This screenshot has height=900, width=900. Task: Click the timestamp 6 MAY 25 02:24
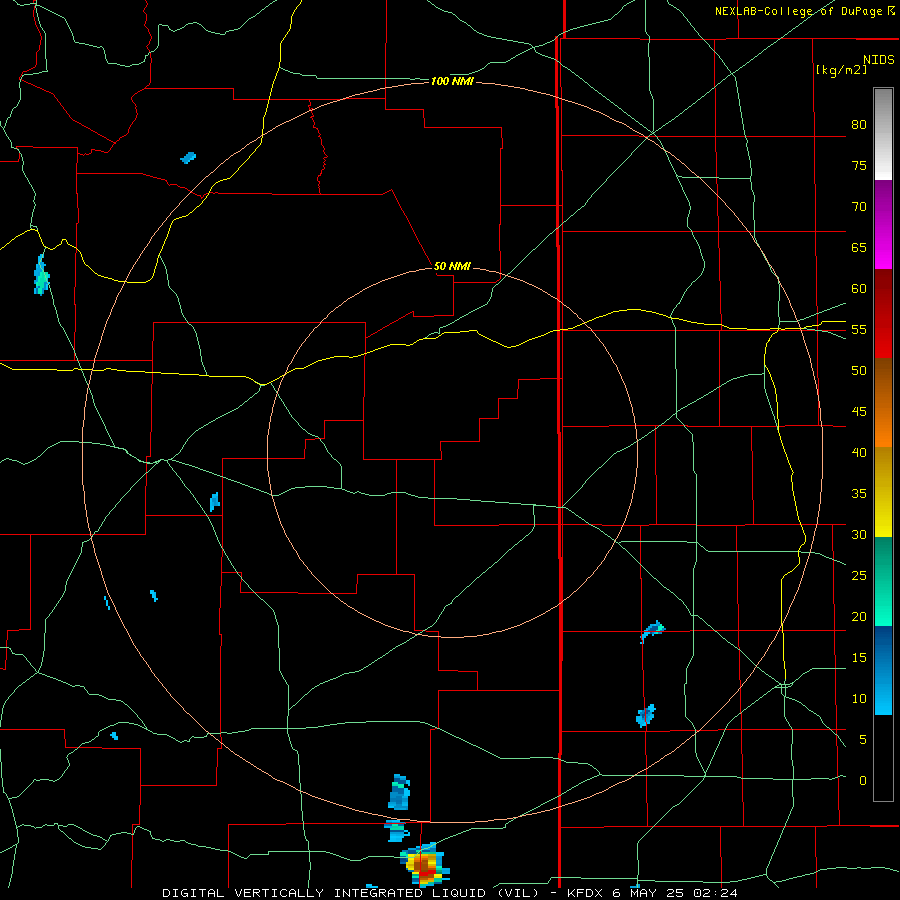(675, 893)
